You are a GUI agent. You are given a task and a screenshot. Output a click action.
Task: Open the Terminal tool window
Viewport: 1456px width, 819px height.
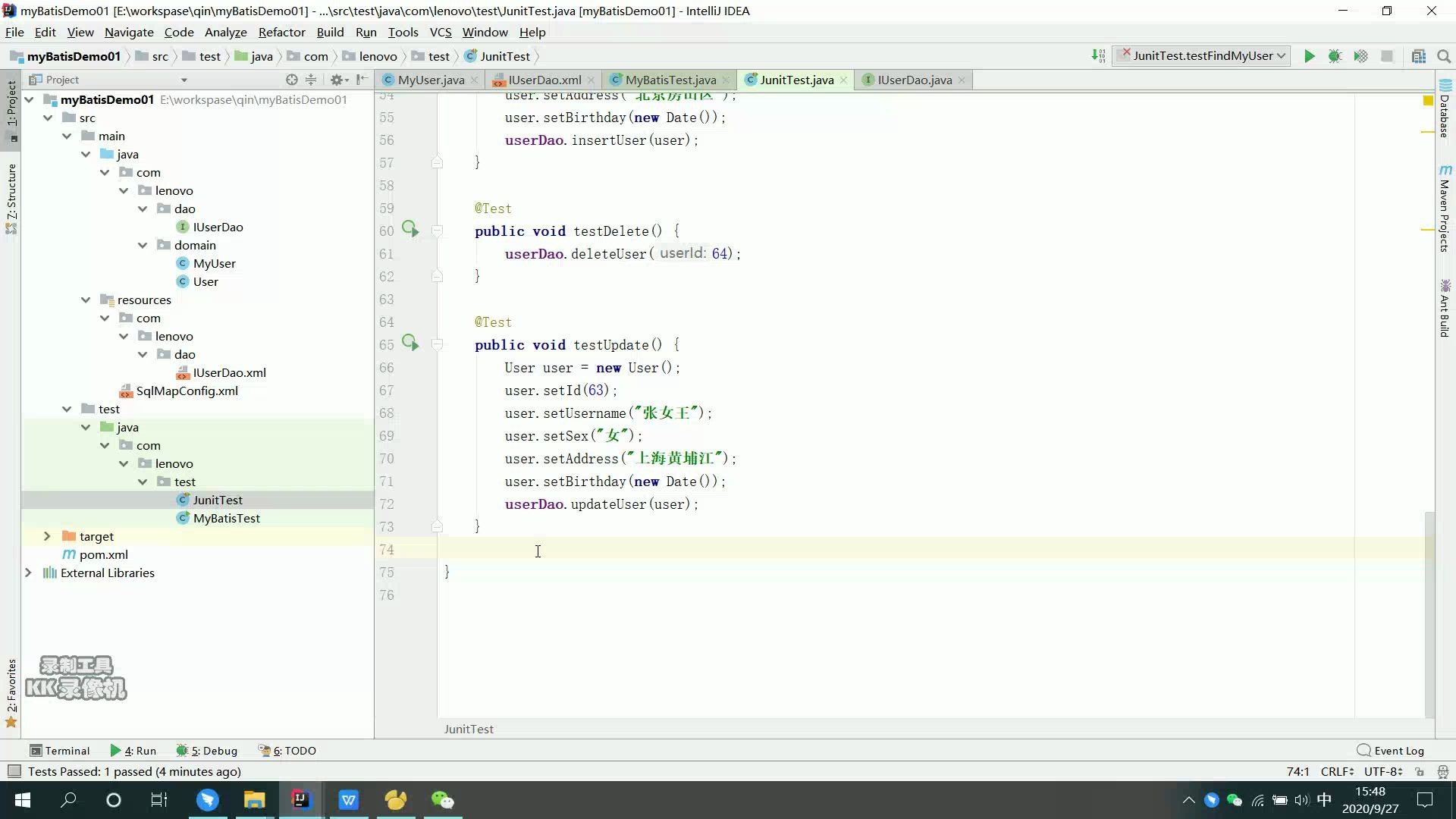[59, 751]
